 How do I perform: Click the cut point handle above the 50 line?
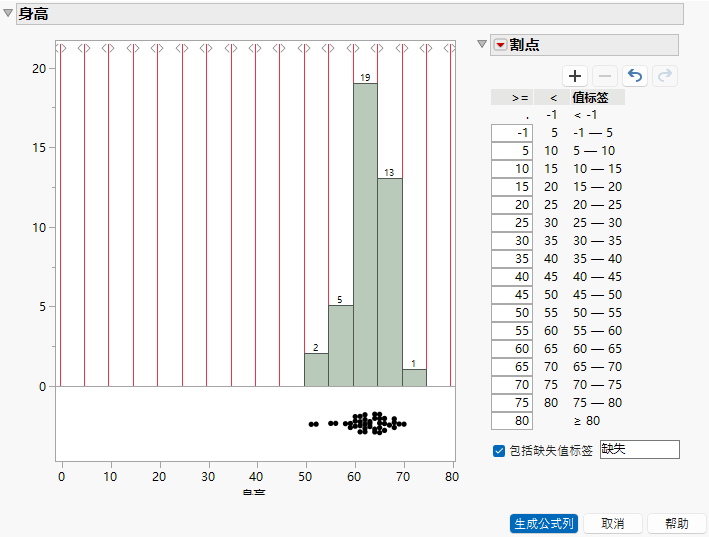click(304, 48)
